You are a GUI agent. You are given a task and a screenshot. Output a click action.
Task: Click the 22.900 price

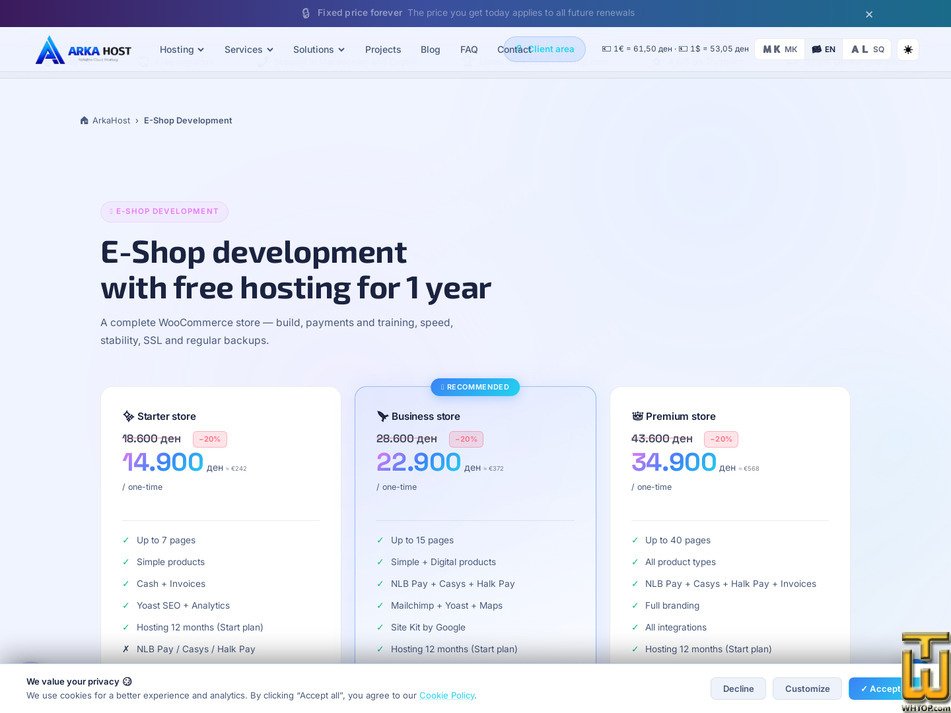418,462
